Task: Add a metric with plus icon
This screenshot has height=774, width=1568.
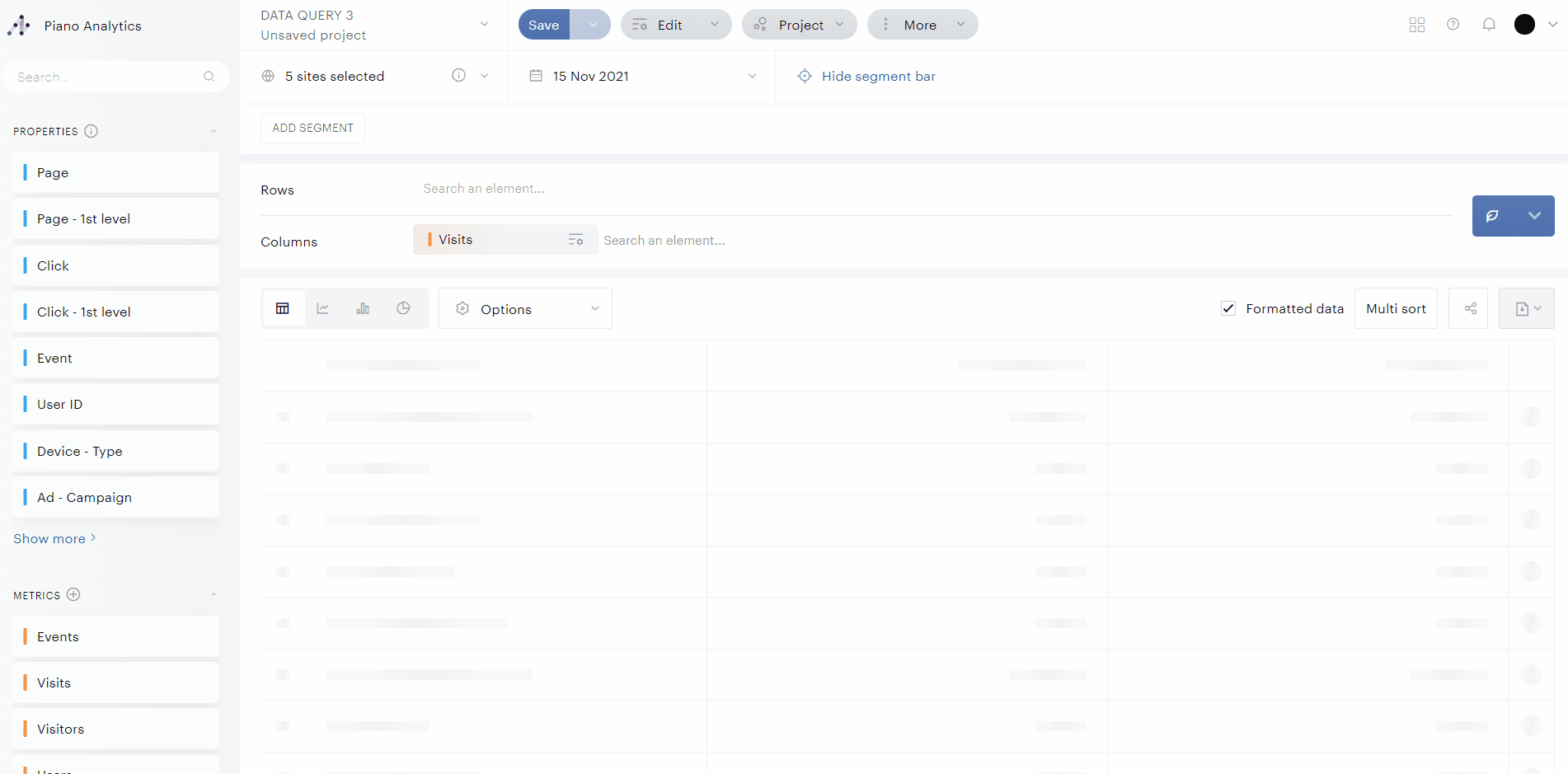Action: [73, 594]
